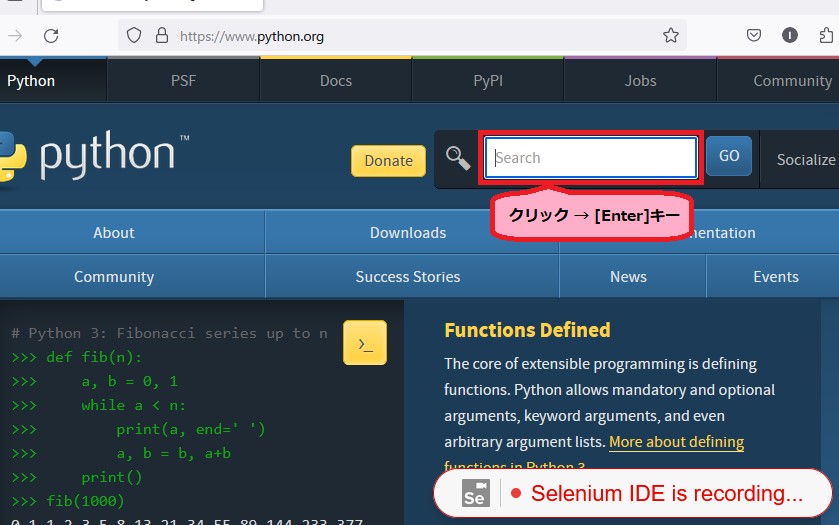Click the padlock site security icon

[162, 36]
